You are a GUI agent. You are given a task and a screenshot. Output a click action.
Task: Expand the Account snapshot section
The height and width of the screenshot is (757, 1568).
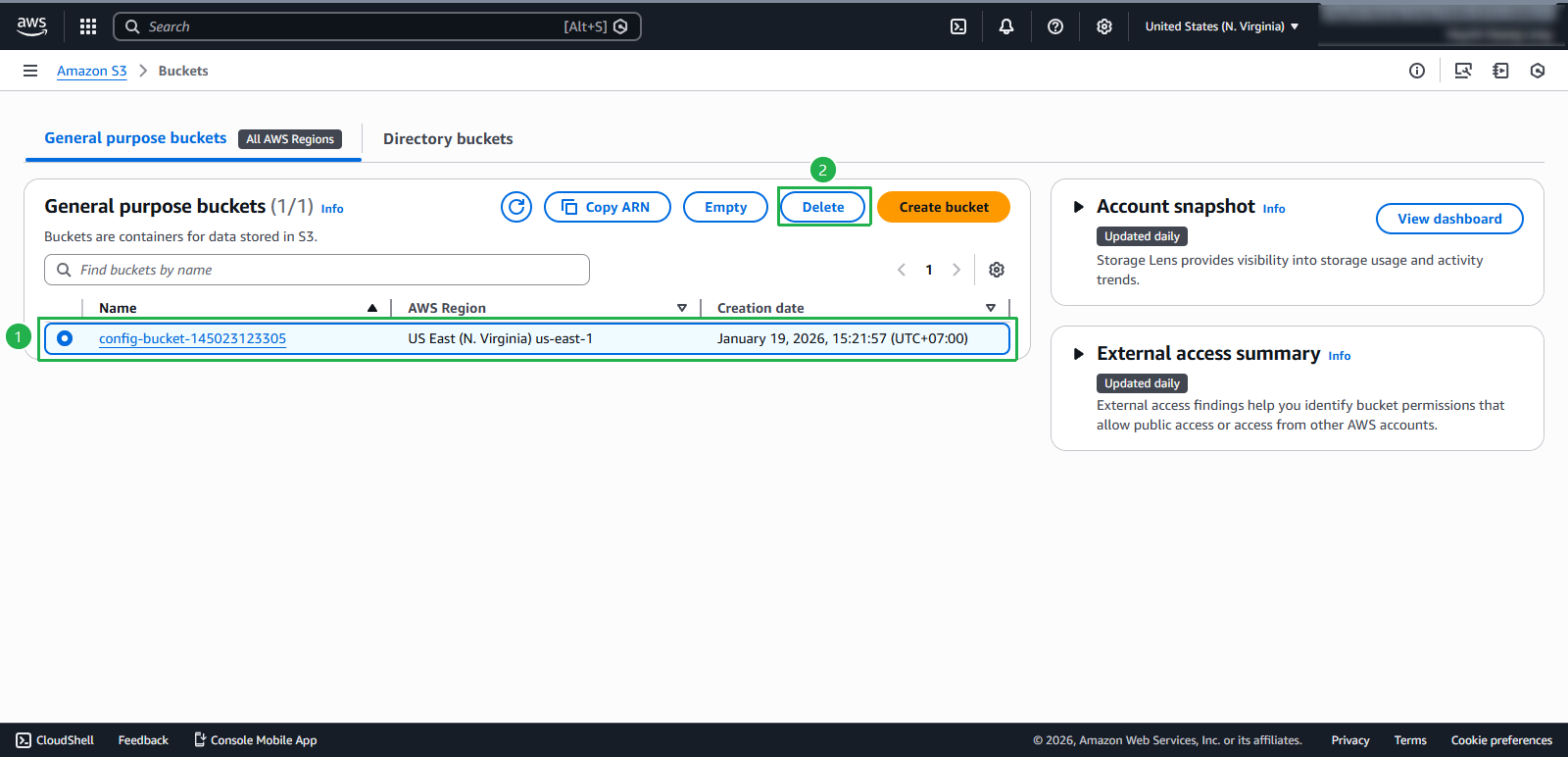[1079, 207]
